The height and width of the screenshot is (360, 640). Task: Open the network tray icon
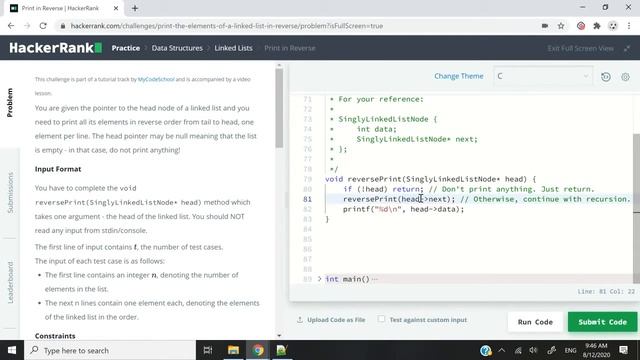point(518,350)
